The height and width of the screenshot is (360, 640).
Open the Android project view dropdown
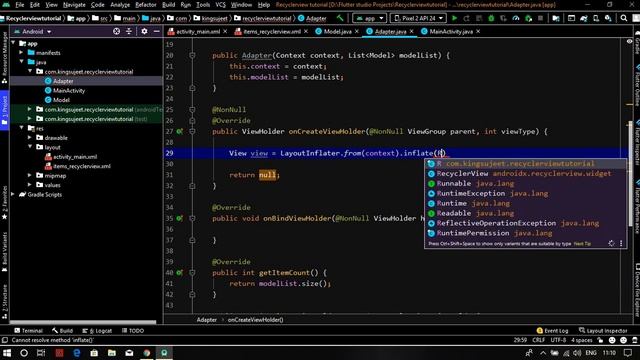(x=33, y=31)
